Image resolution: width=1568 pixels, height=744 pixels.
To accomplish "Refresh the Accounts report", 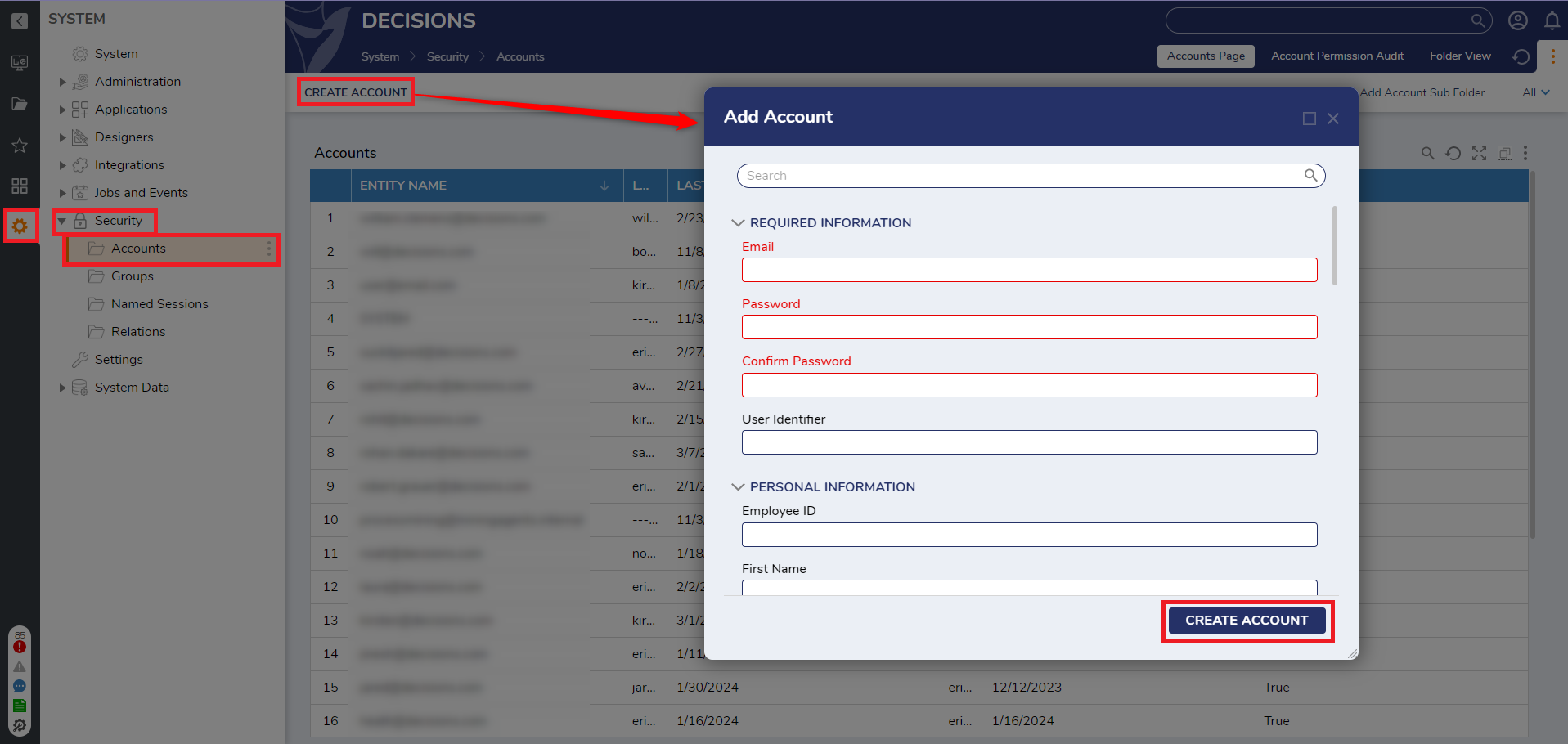I will tap(1453, 153).
